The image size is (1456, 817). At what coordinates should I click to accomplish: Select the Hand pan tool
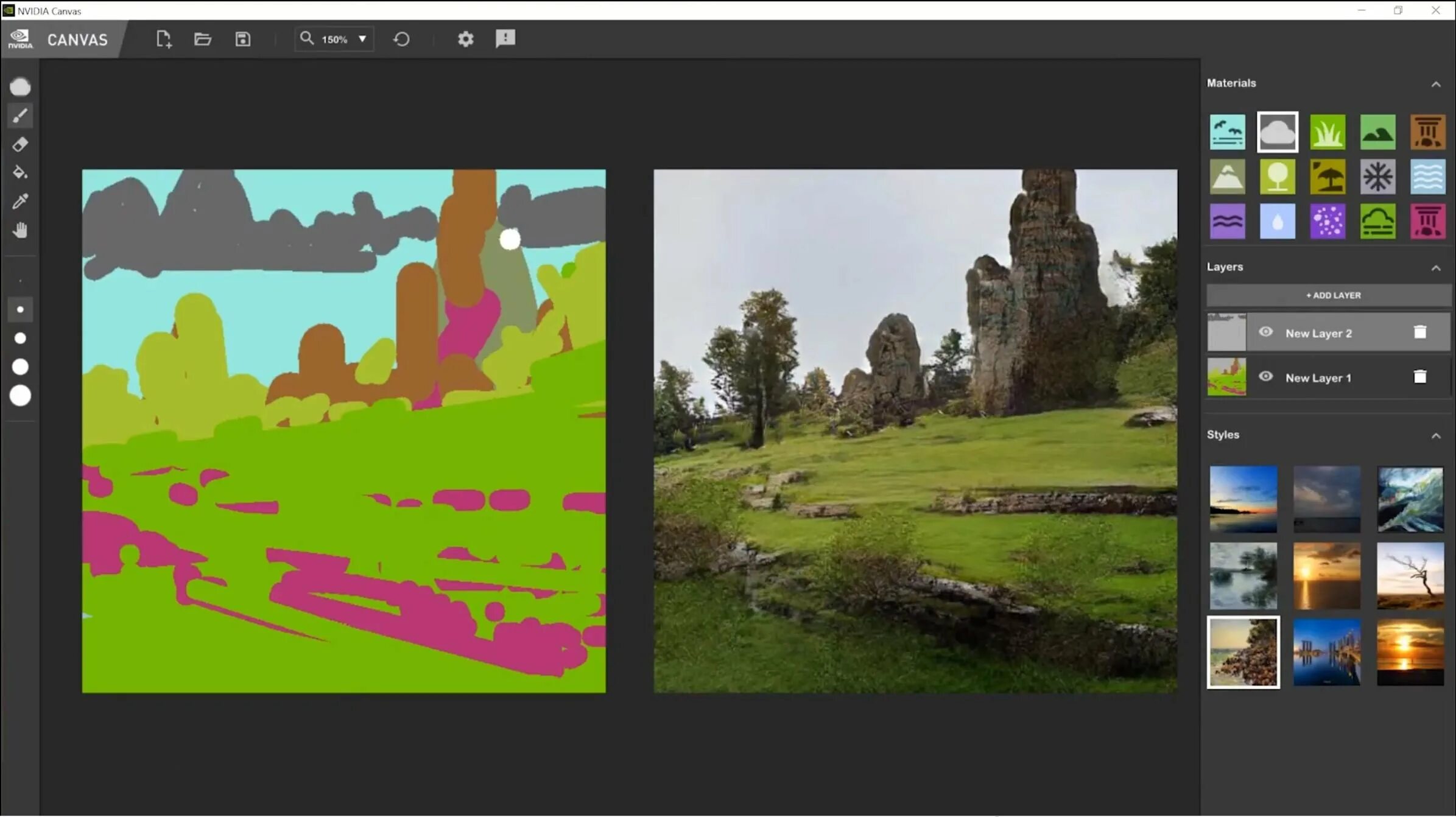click(19, 230)
